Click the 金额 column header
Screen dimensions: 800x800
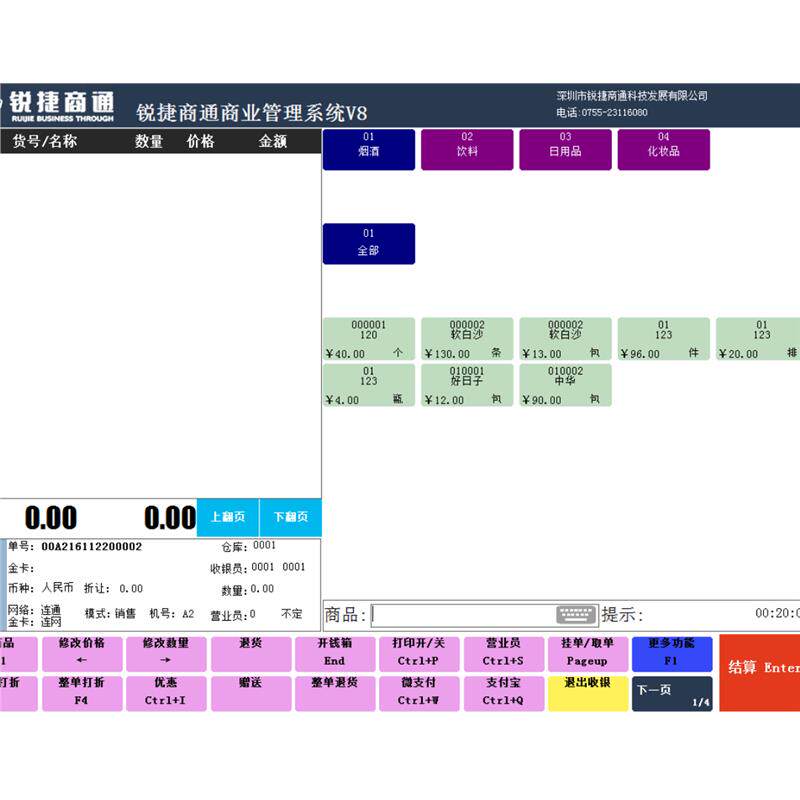pyautogui.click(x=273, y=141)
